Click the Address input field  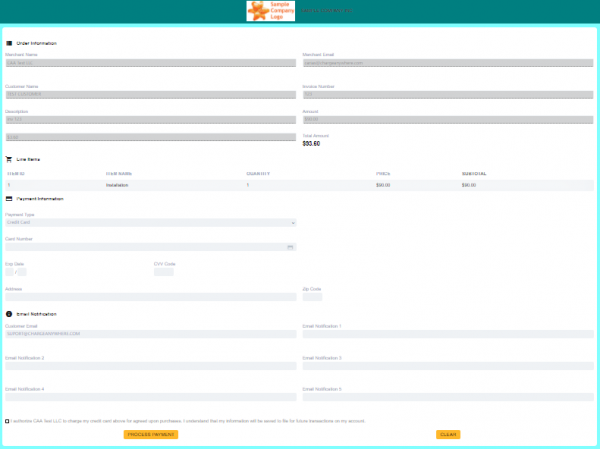(x=151, y=297)
